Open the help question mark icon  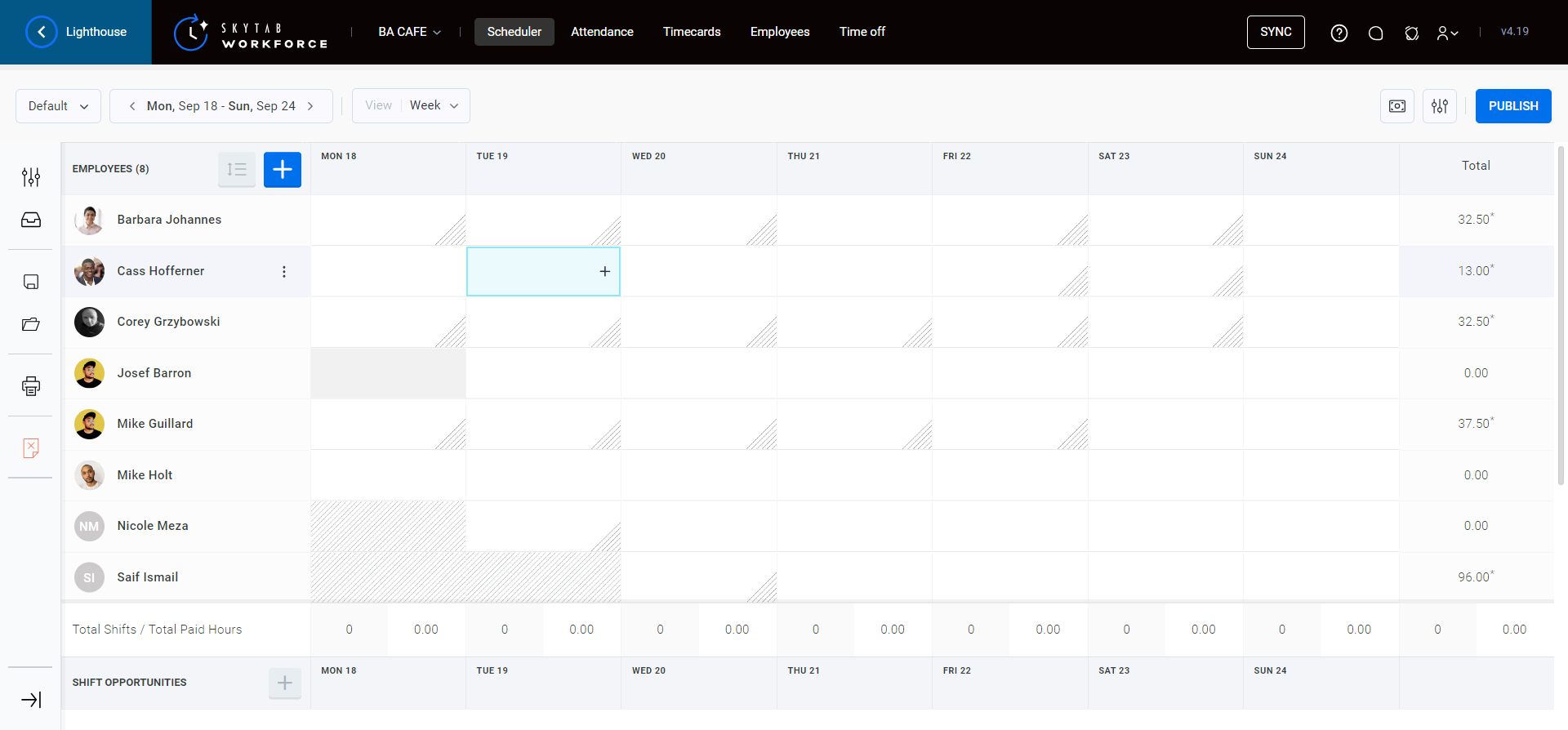1339,33
